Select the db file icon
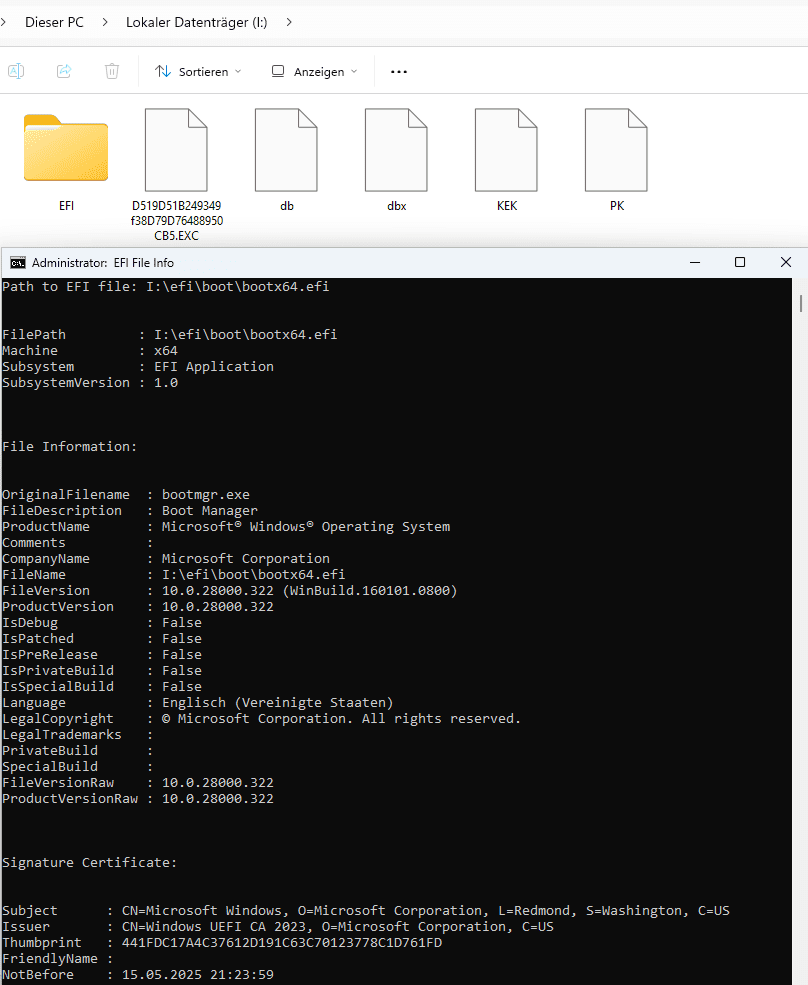808x985 pixels. pyautogui.click(x=286, y=150)
